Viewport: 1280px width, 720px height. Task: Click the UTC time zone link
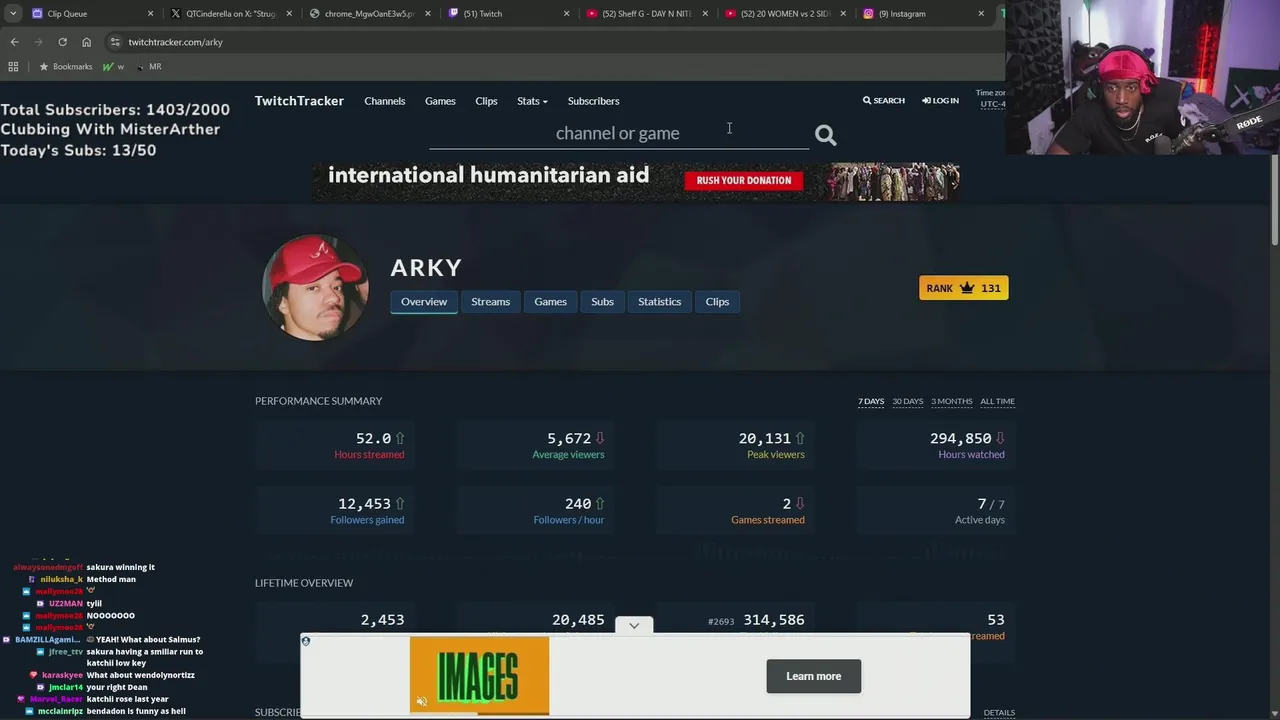pos(992,104)
